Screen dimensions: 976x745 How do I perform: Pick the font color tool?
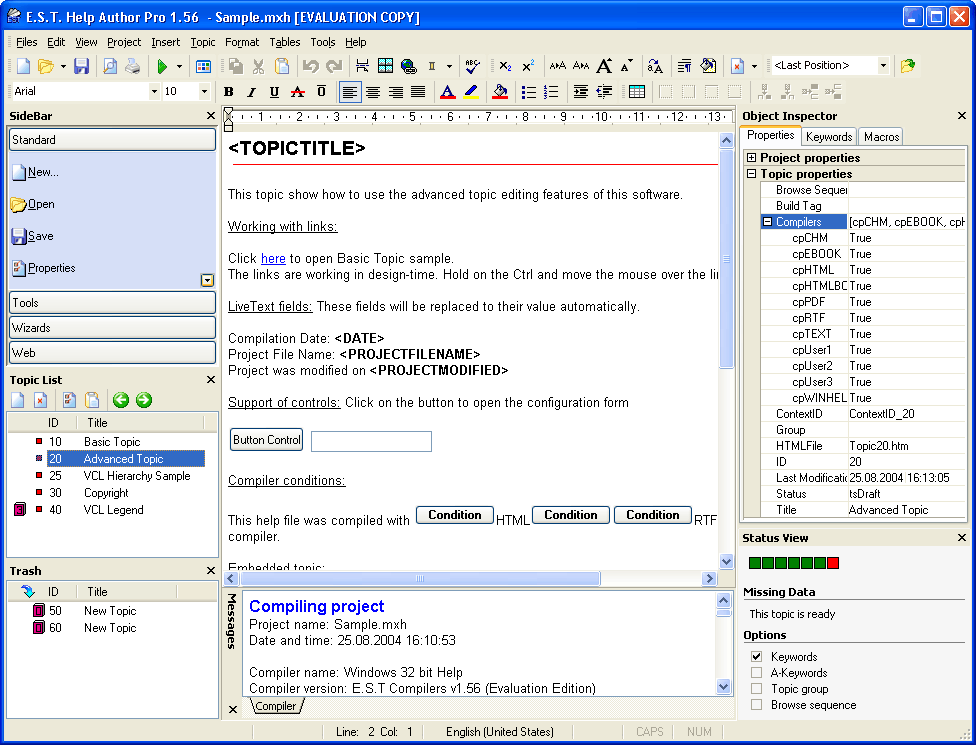point(446,92)
